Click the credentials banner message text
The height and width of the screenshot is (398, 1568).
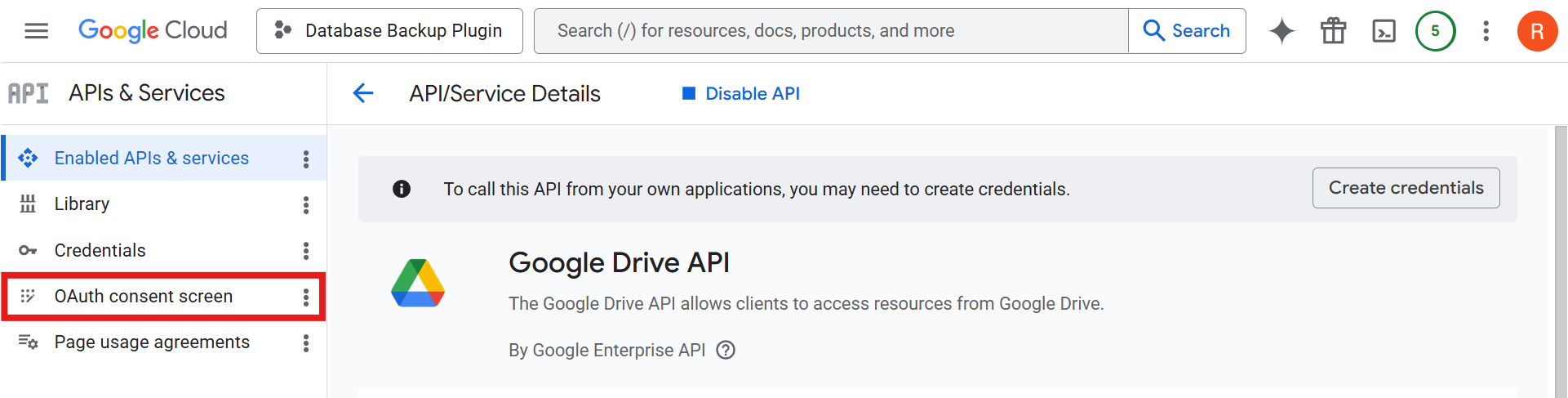point(757,189)
